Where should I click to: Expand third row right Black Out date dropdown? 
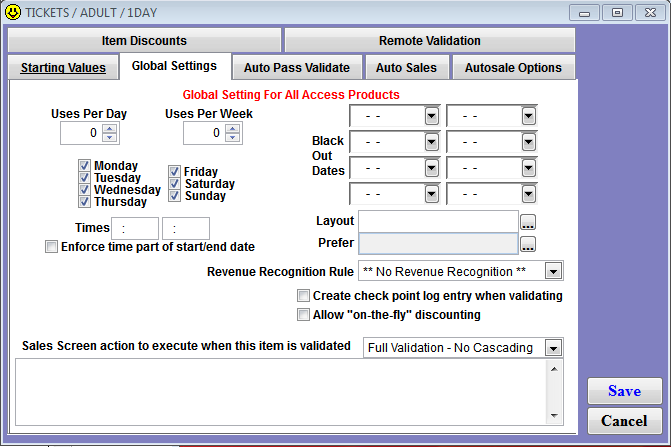pyautogui.click(x=528, y=168)
